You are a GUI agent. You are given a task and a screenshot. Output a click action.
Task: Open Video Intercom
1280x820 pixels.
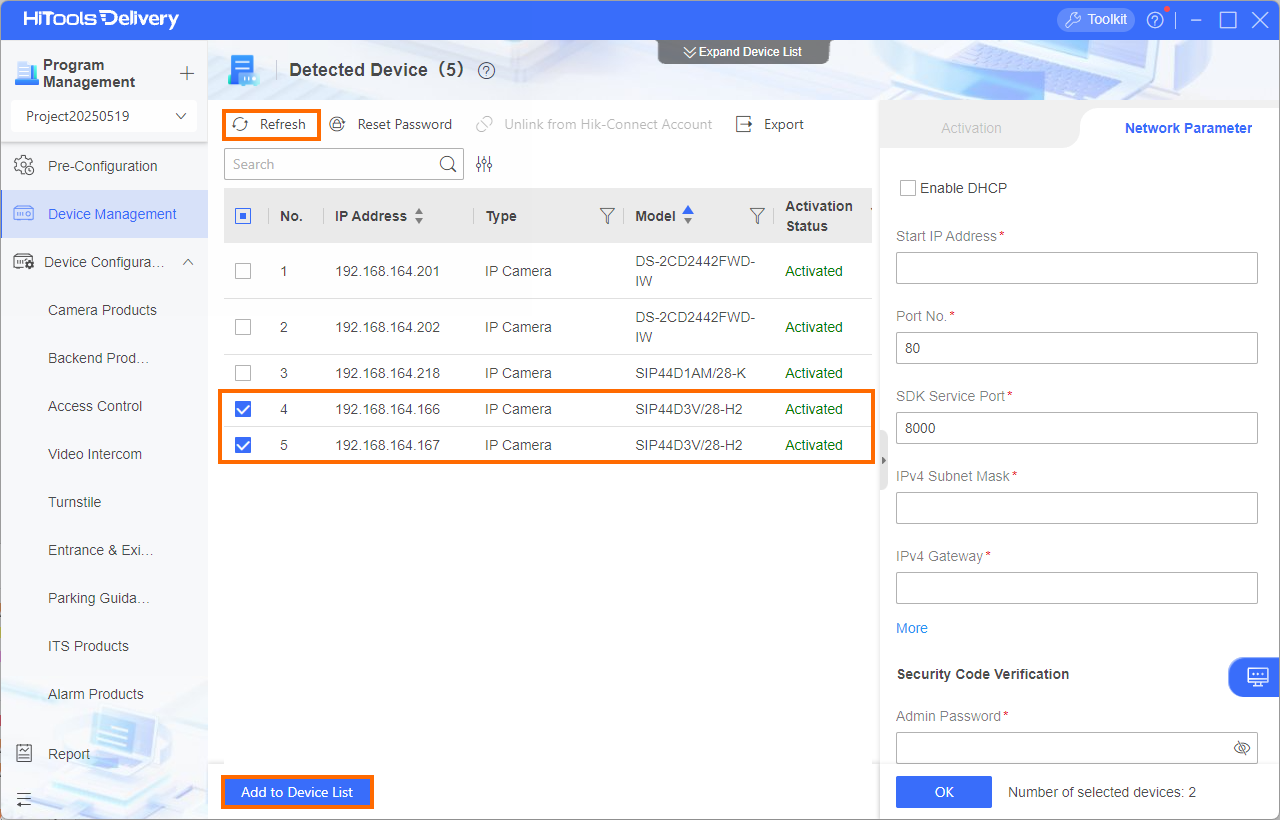click(95, 454)
